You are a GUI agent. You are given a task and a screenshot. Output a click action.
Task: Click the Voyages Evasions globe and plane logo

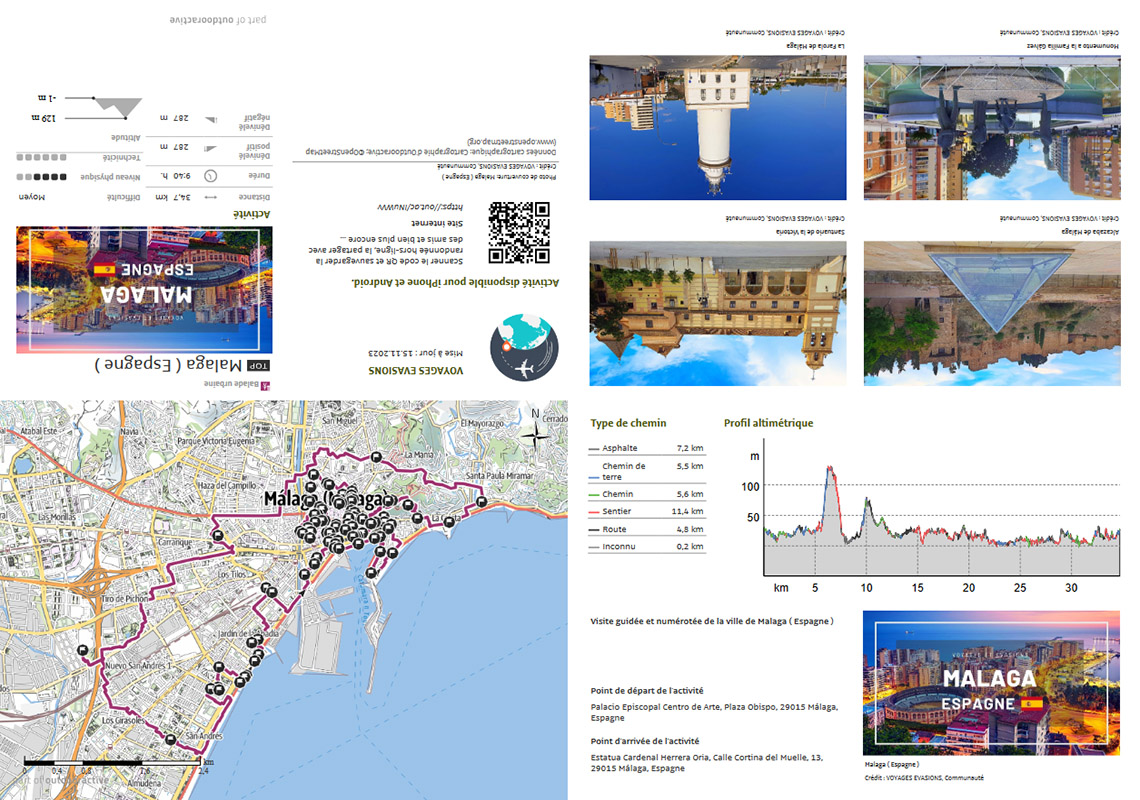(x=524, y=348)
